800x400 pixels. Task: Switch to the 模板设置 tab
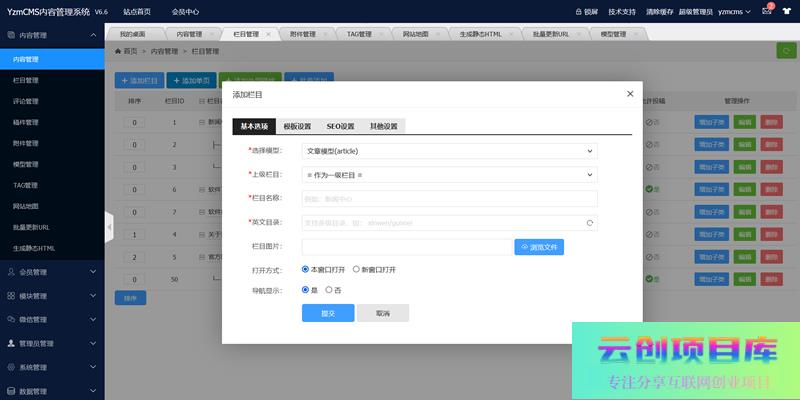(x=297, y=127)
